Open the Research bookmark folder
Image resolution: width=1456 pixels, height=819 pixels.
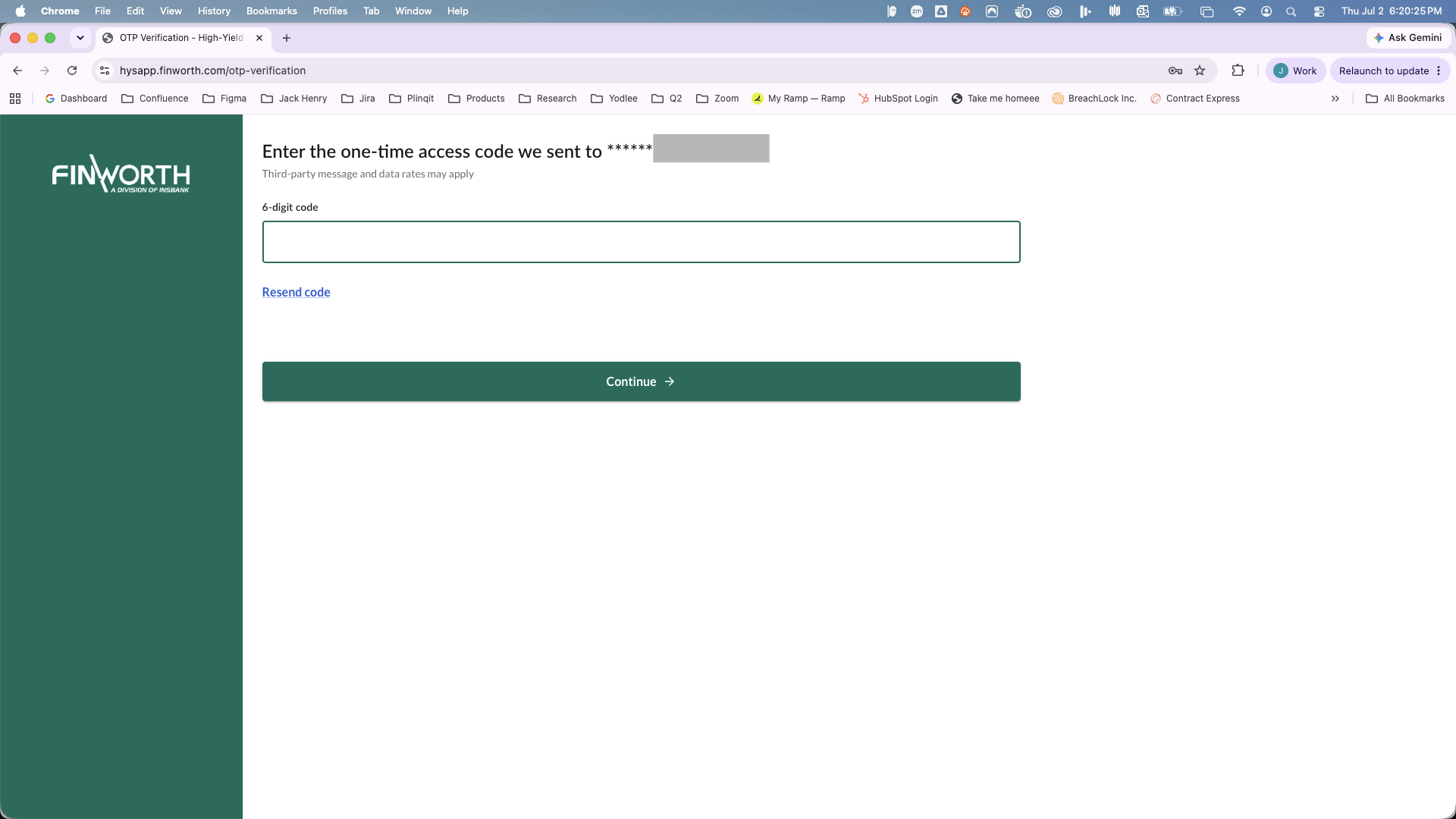point(548,99)
